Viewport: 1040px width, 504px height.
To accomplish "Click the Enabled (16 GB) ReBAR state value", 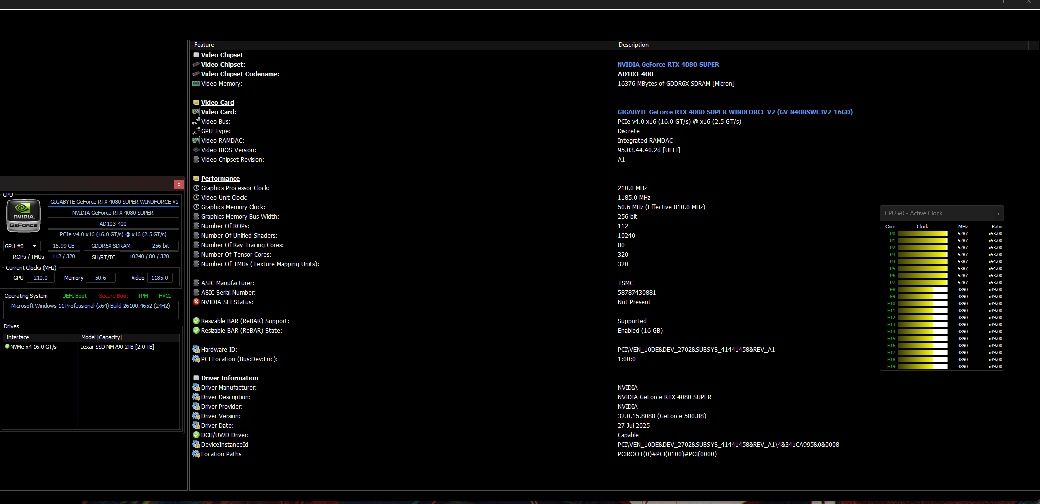I will pos(640,330).
